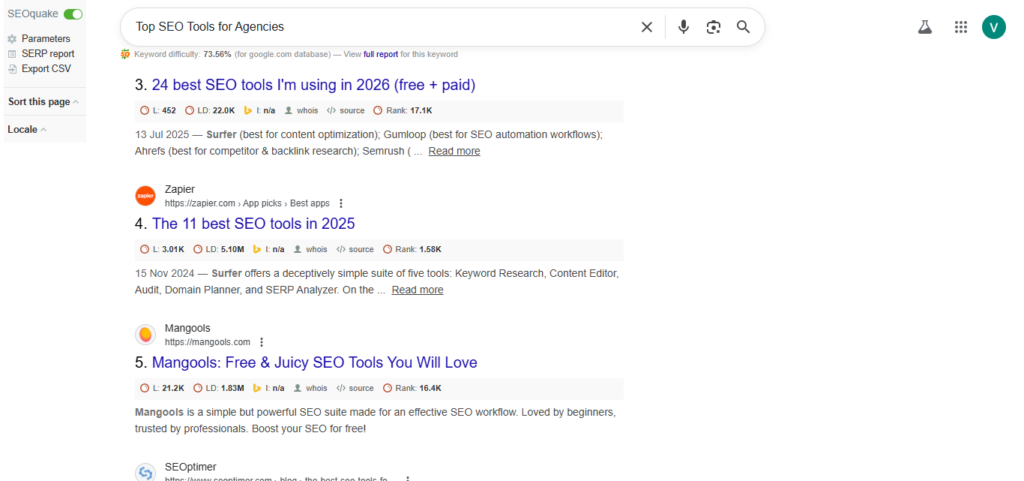1024x481 pixels.
Task: Click LD: 5.10M parameter of Zapier result
Action: (x=219, y=249)
